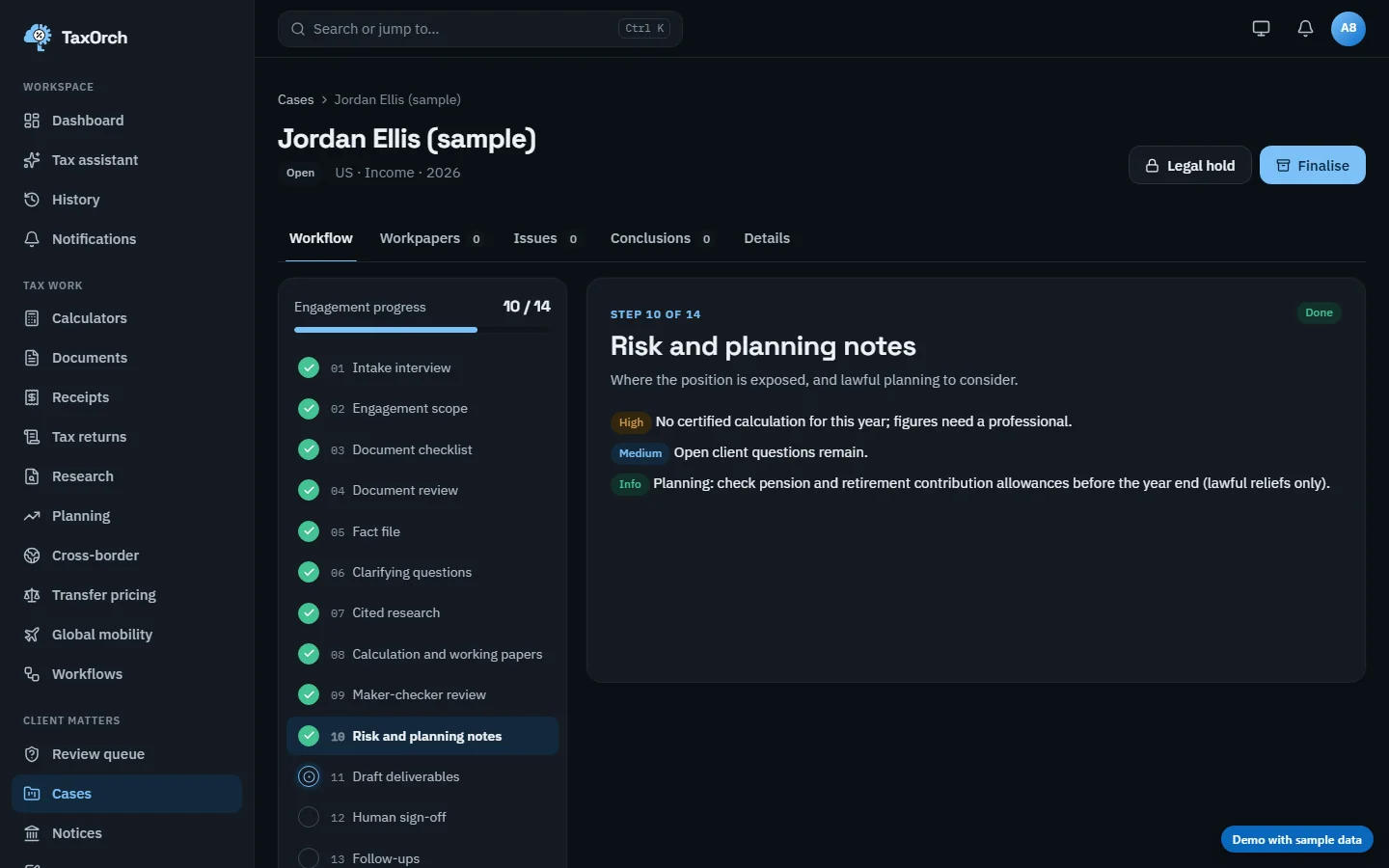
Task: Click the bell icon in the top bar
Action: click(x=1305, y=28)
